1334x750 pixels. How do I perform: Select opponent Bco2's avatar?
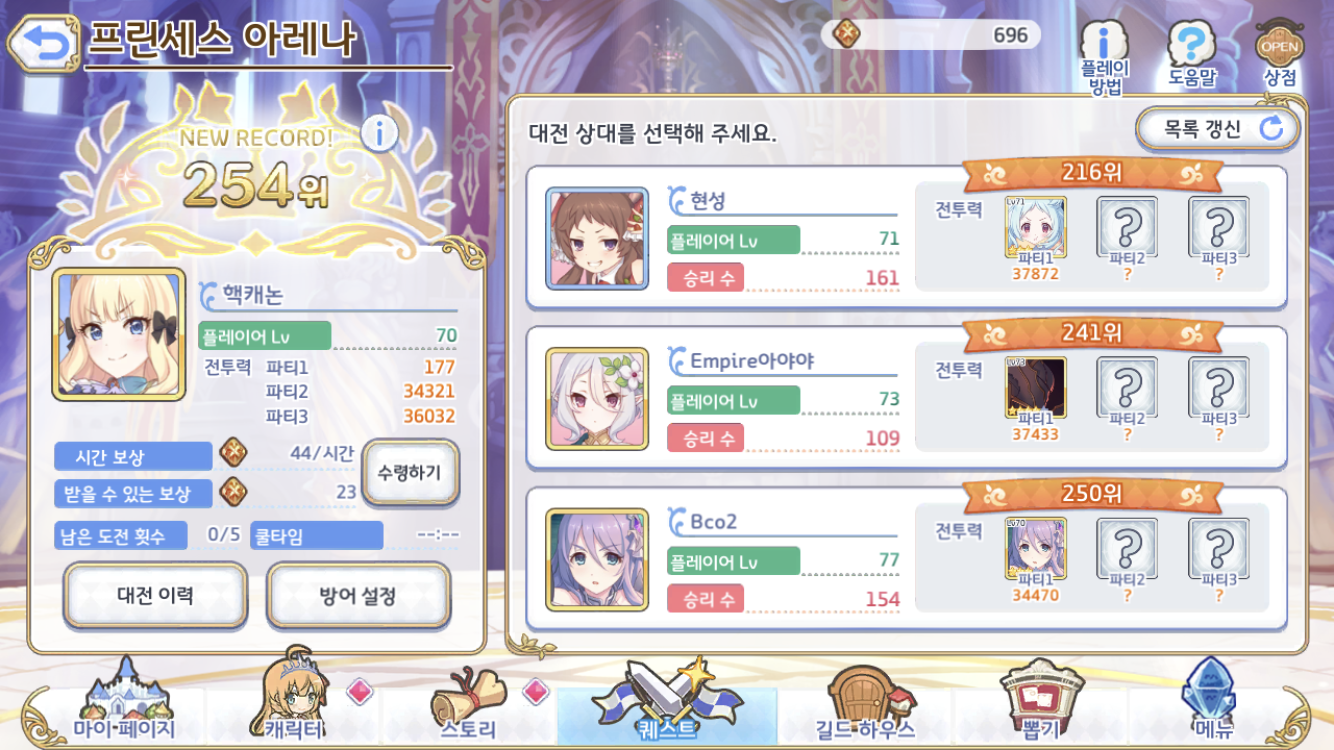coord(597,559)
